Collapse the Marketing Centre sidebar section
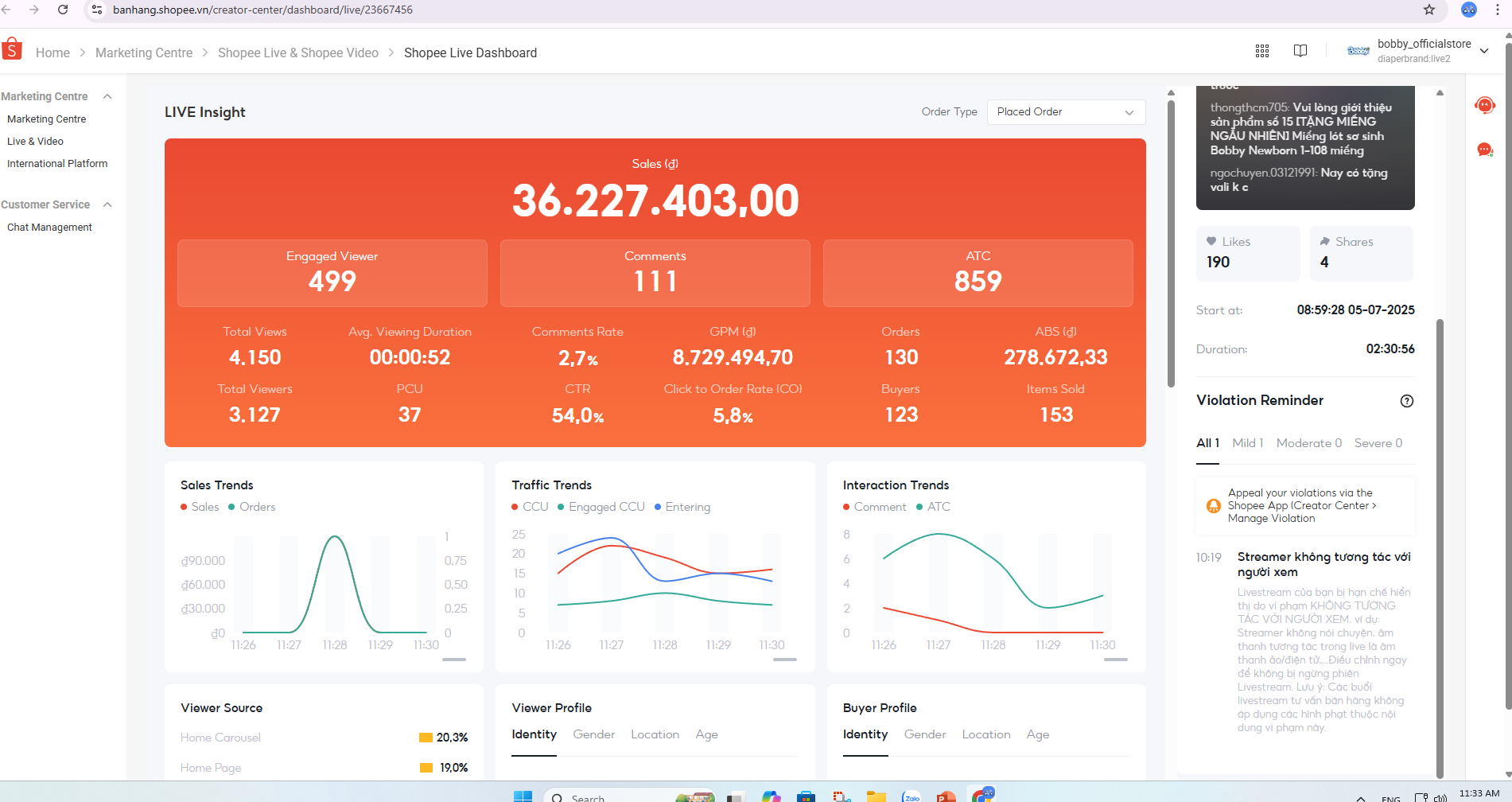Image resolution: width=1512 pixels, height=802 pixels. [107, 96]
